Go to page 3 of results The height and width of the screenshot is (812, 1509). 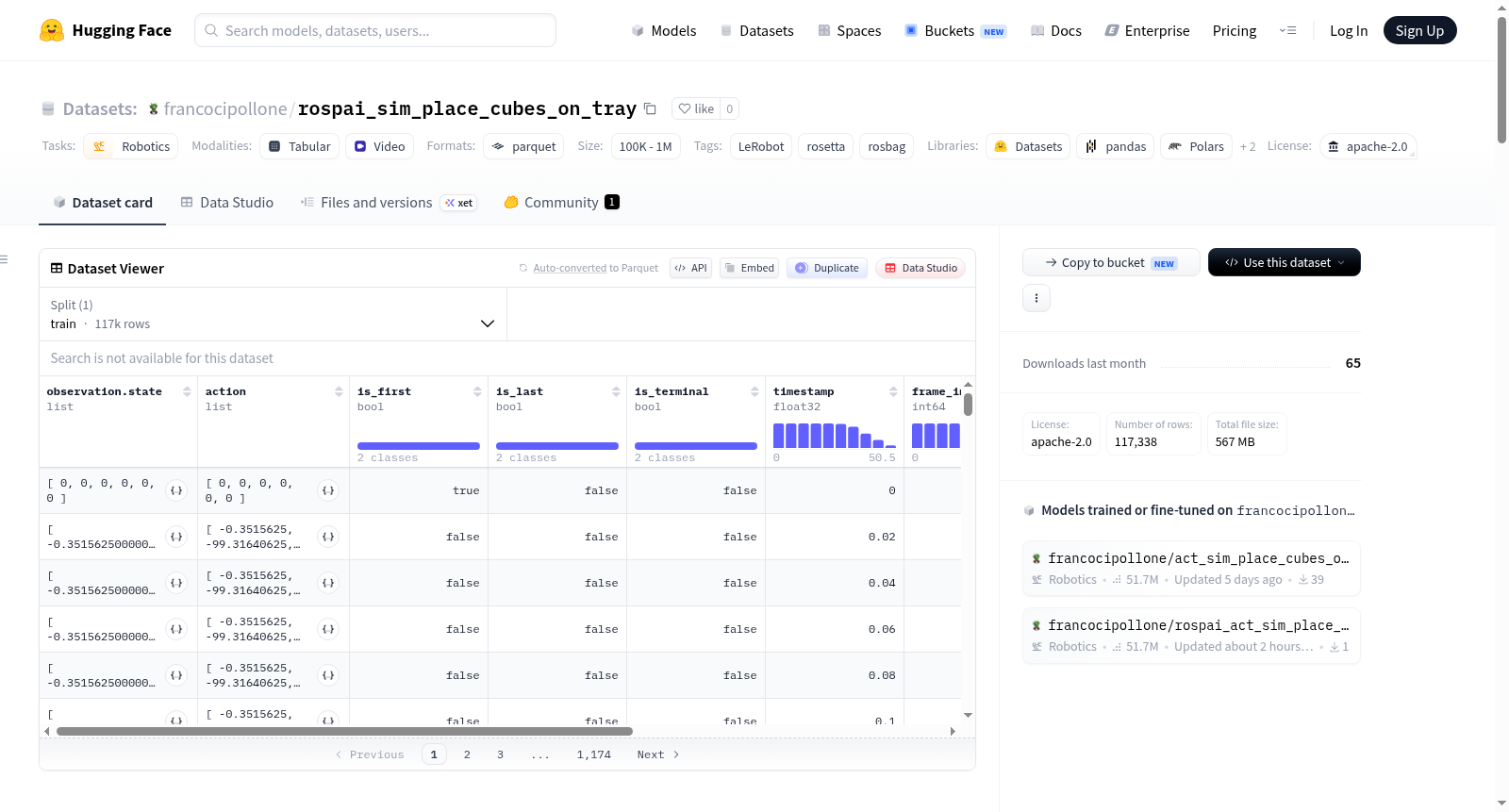pos(500,754)
